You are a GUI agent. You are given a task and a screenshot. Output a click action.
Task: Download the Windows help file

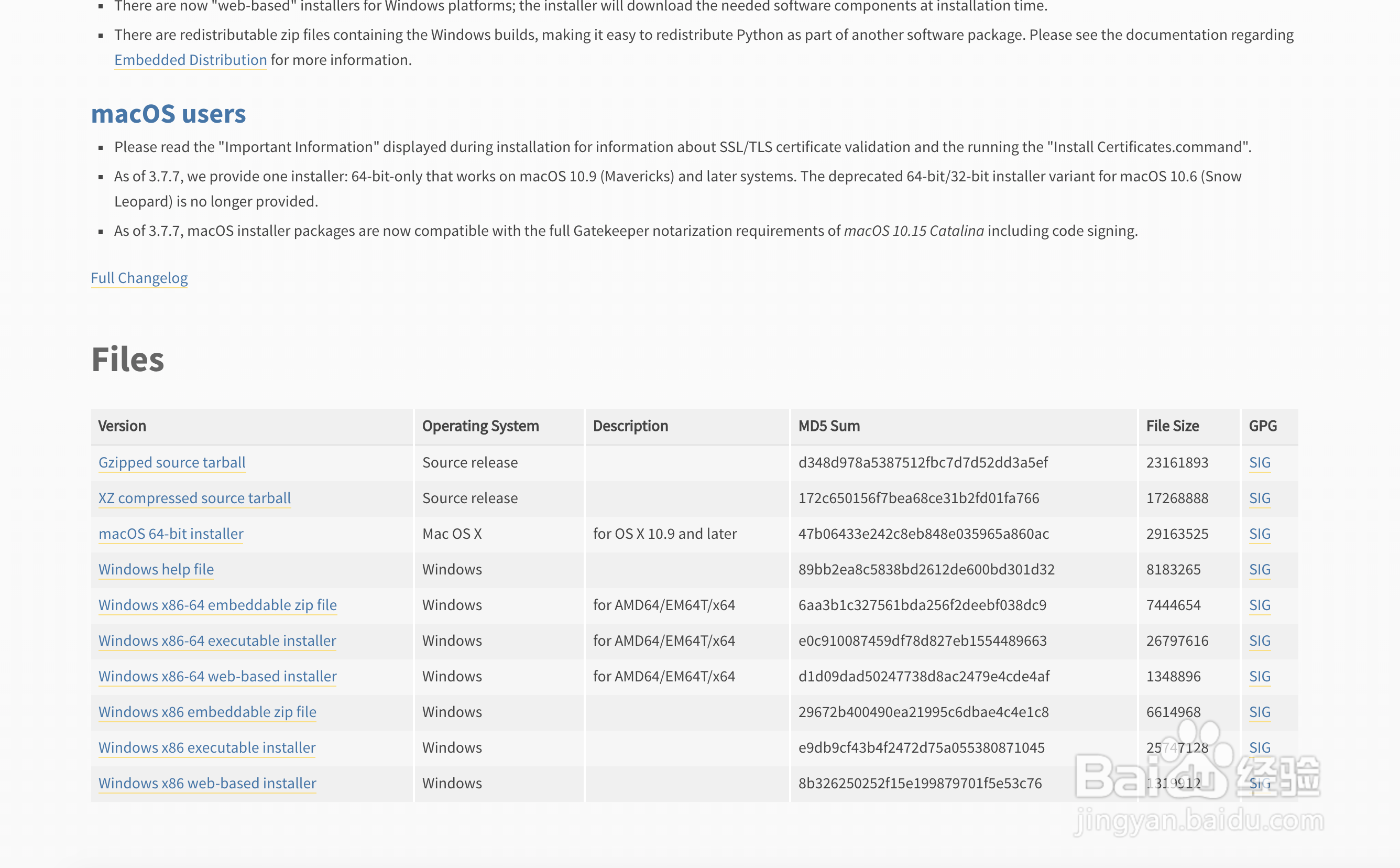point(156,569)
